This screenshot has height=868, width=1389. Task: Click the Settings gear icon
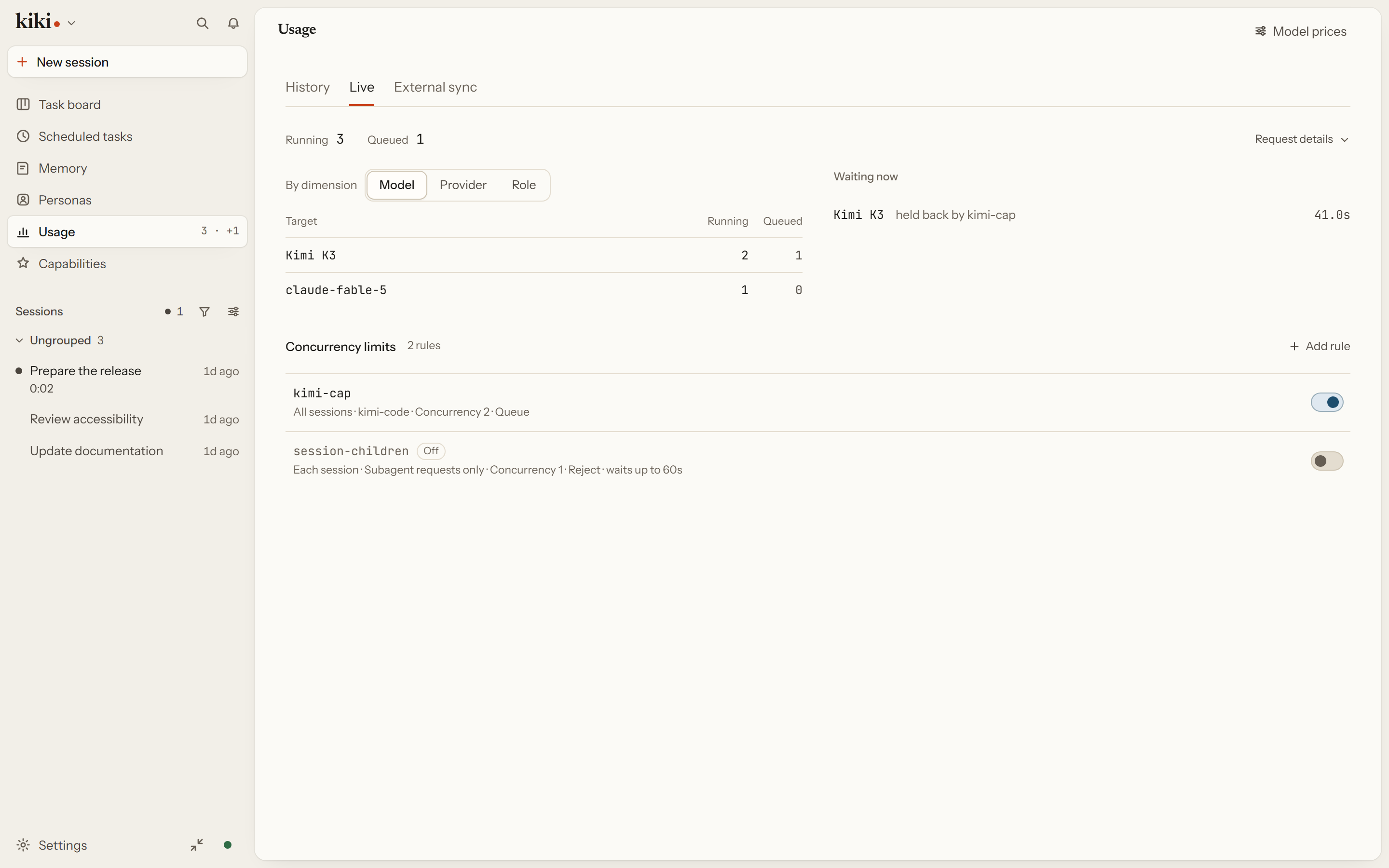click(x=23, y=845)
